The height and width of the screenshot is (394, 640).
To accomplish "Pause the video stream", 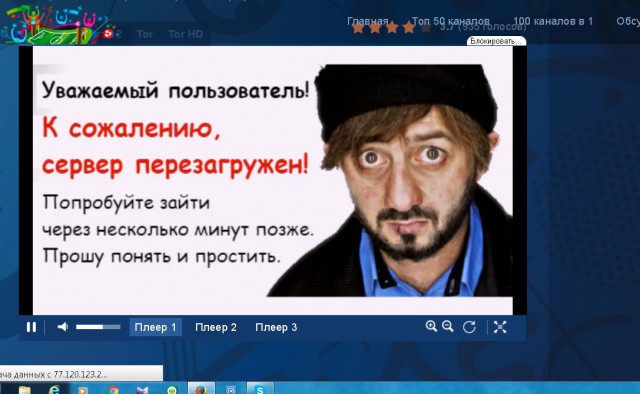I will click(31, 327).
